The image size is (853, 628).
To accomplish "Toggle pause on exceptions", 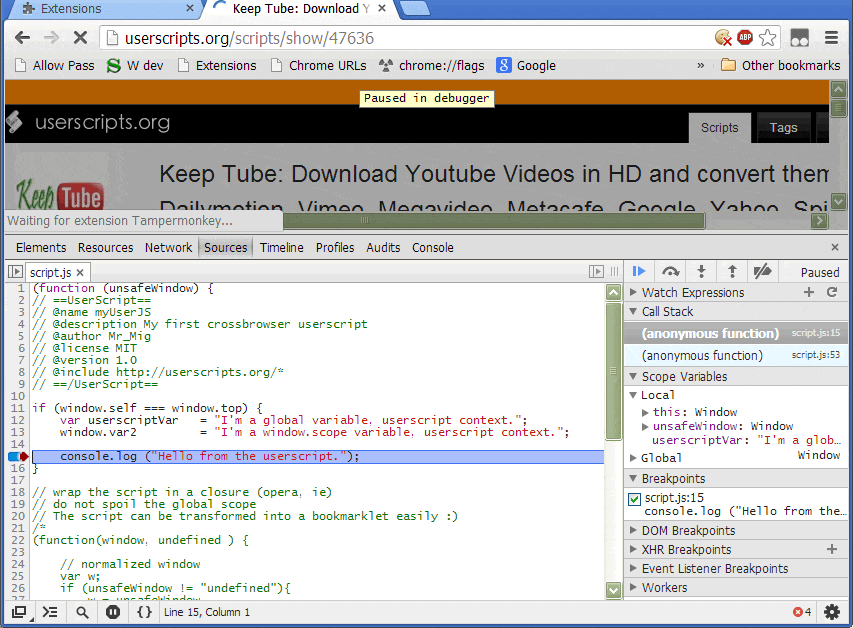I will 113,612.
